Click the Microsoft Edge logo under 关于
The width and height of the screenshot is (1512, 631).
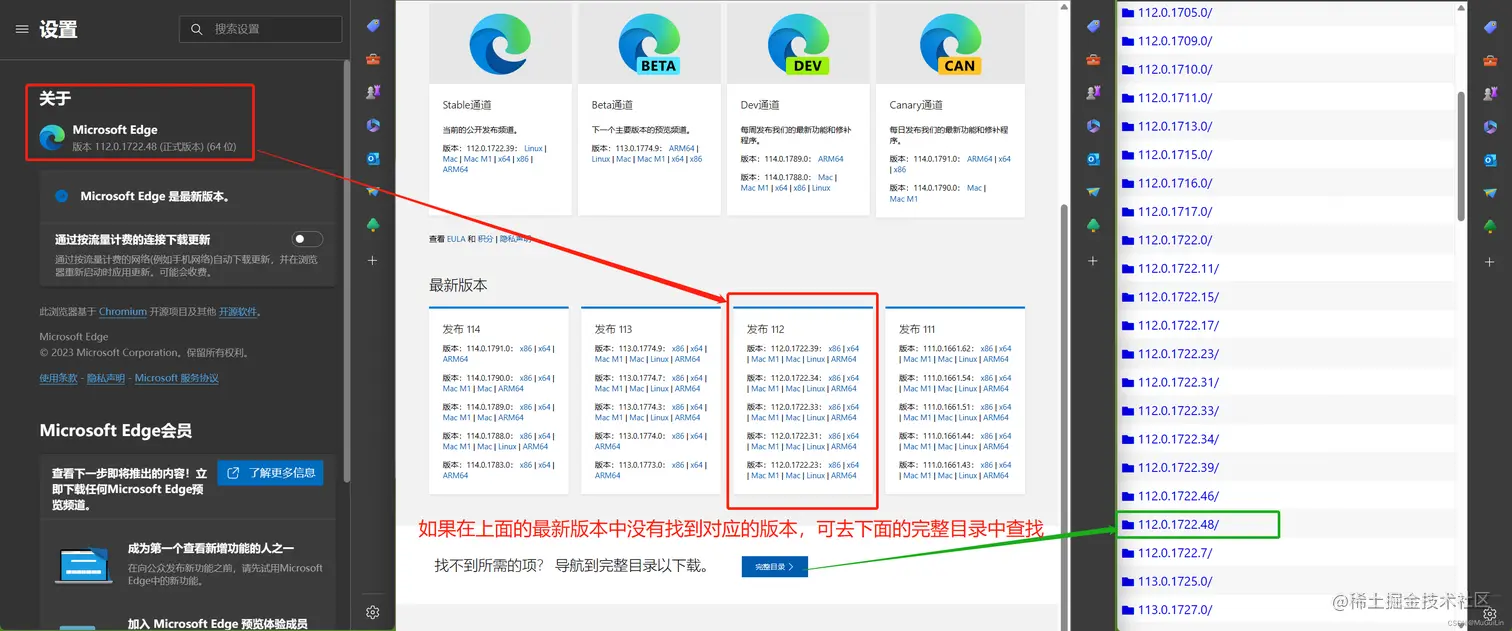point(52,137)
